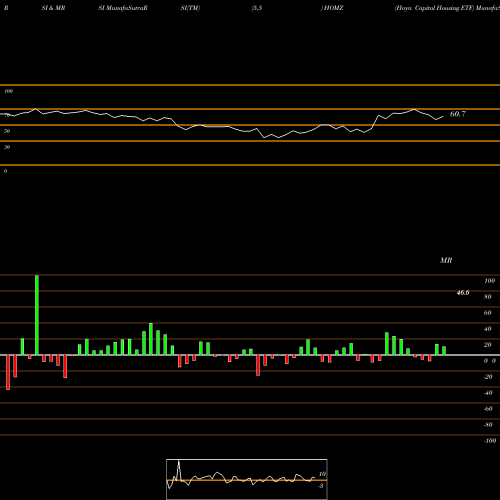500x500 pixels.
Task: Click the 10 label in mini chart
Action: coord(322,474)
